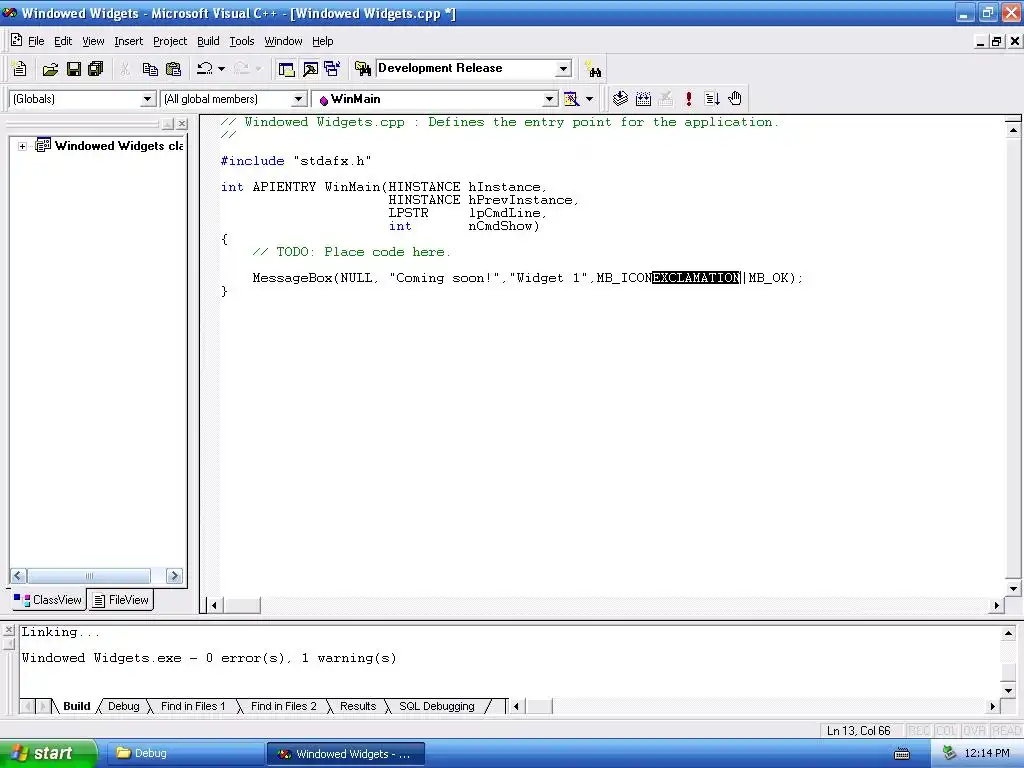The image size is (1024, 768).
Task: Open the Insert menu
Action: [x=128, y=41]
